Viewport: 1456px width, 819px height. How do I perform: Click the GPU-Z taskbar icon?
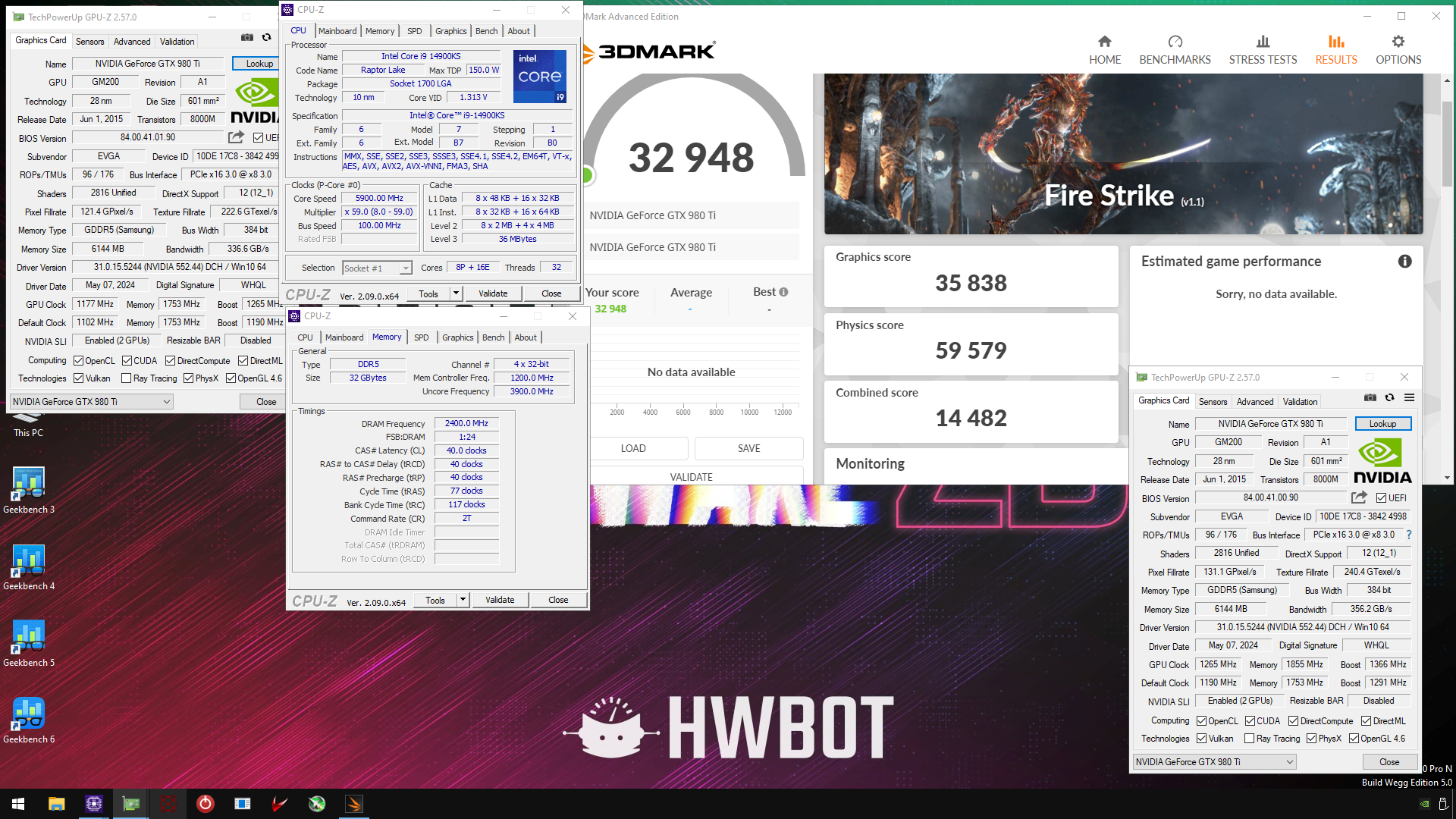[x=131, y=804]
